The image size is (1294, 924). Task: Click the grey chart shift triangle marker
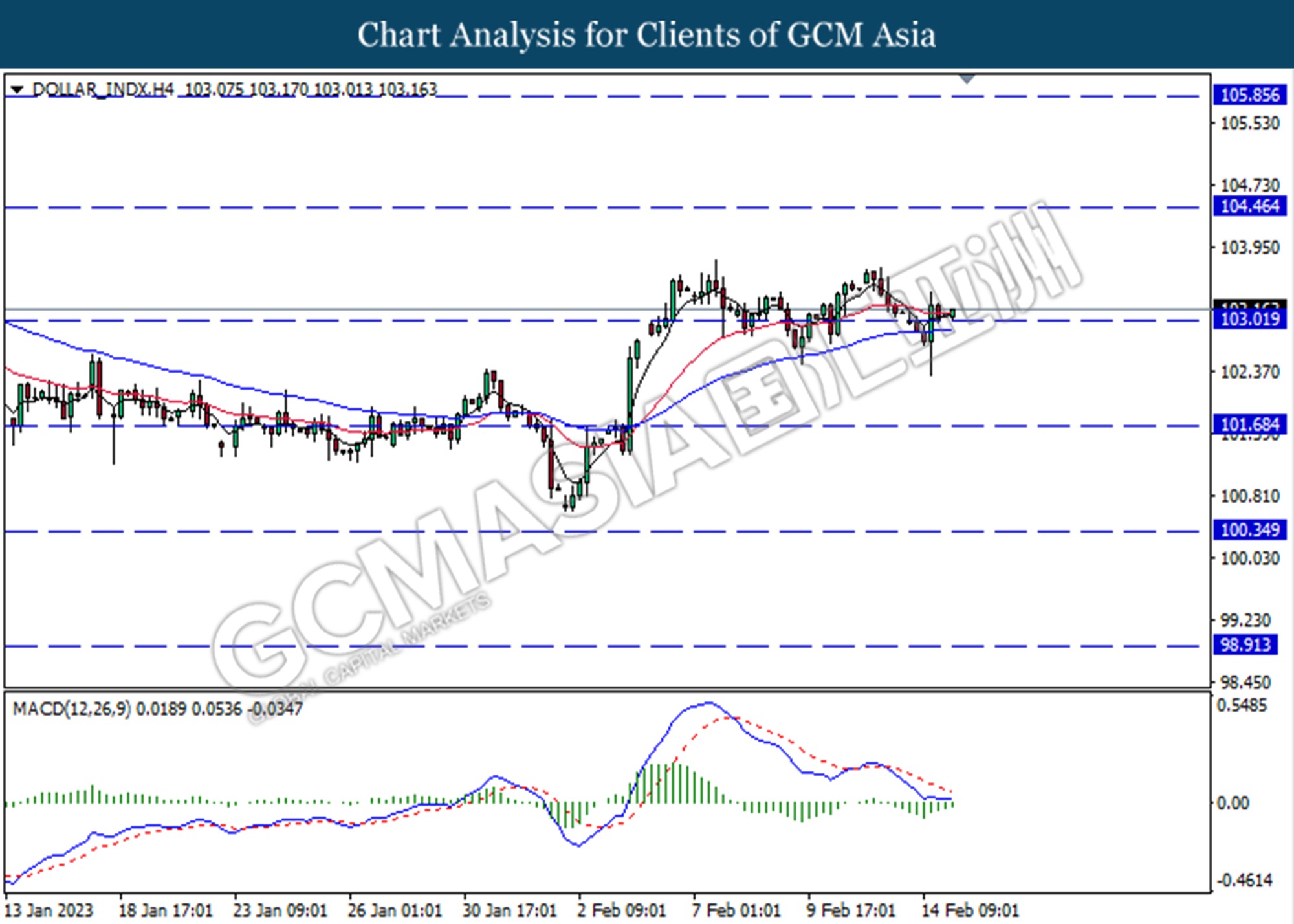[x=967, y=80]
